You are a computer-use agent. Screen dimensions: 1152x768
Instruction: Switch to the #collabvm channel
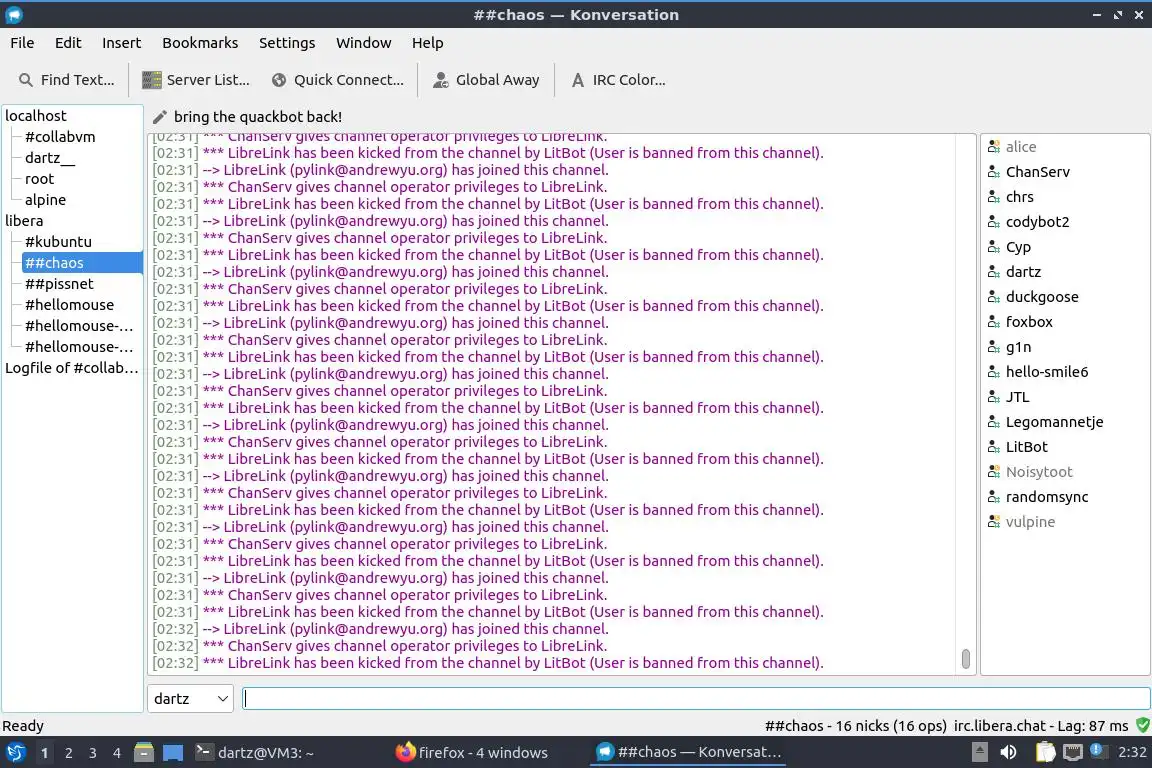(x=60, y=137)
